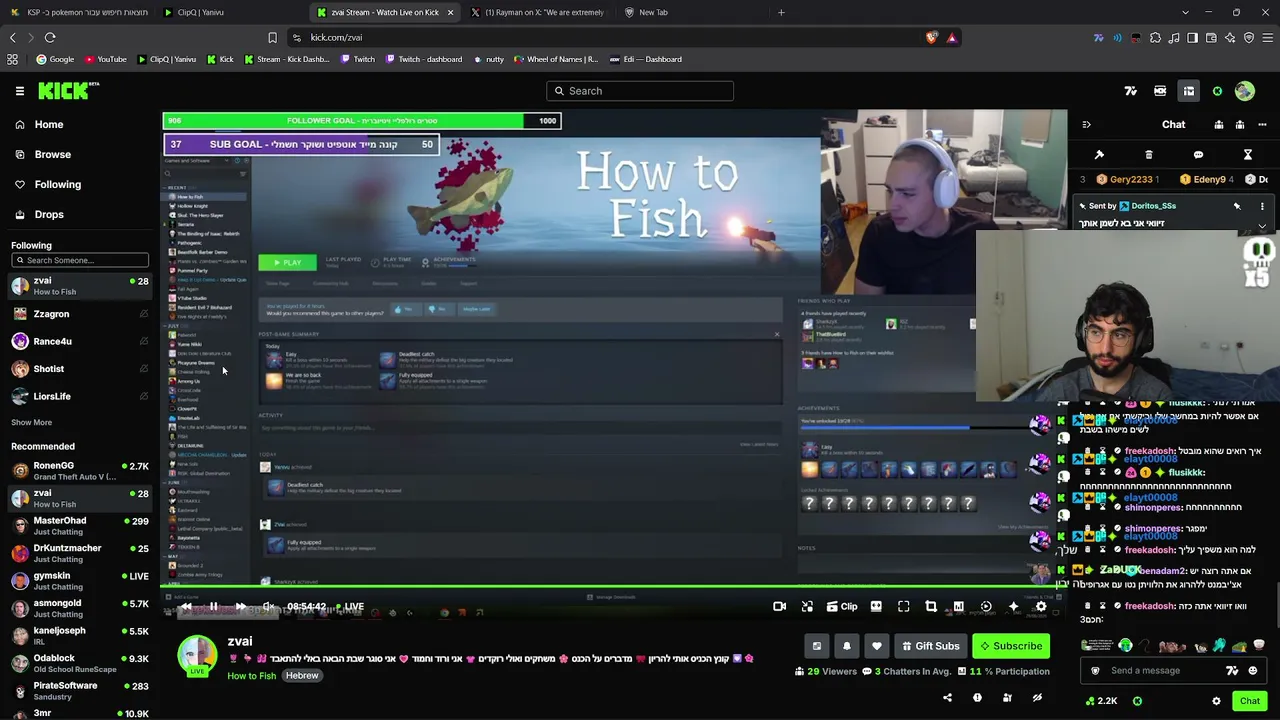Image resolution: width=1280 pixels, height=720 pixels.
Task: Unmute the stream audio
Action: pos(268,606)
